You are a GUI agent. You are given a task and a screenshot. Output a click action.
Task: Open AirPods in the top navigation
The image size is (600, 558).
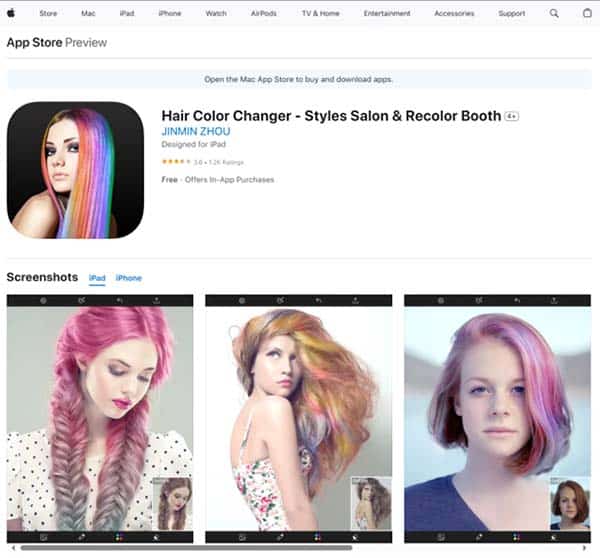[x=264, y=13]
